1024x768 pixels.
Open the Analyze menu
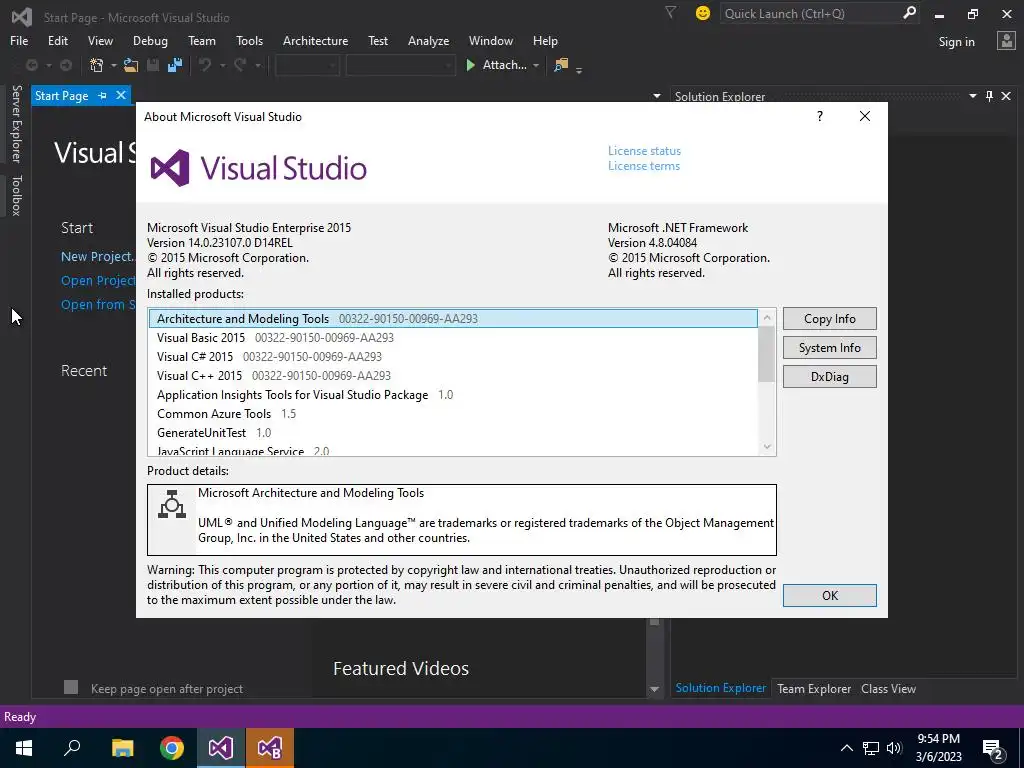pos(428,40)
